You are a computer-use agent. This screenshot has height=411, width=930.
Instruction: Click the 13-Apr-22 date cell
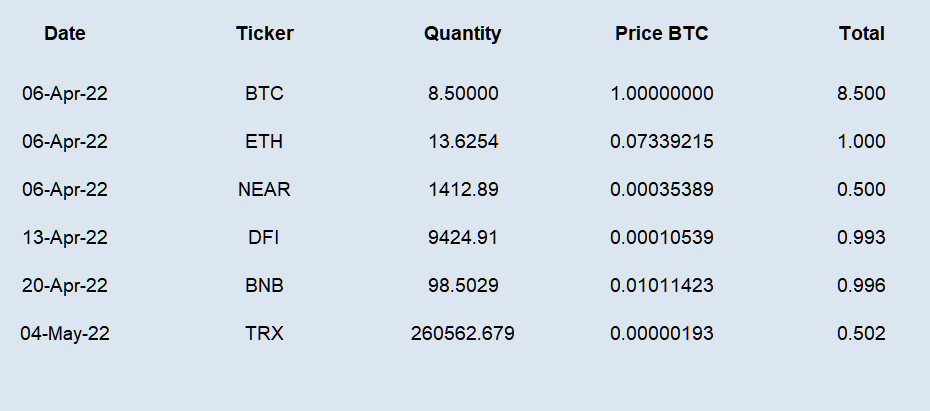click(x=65, y=238)
